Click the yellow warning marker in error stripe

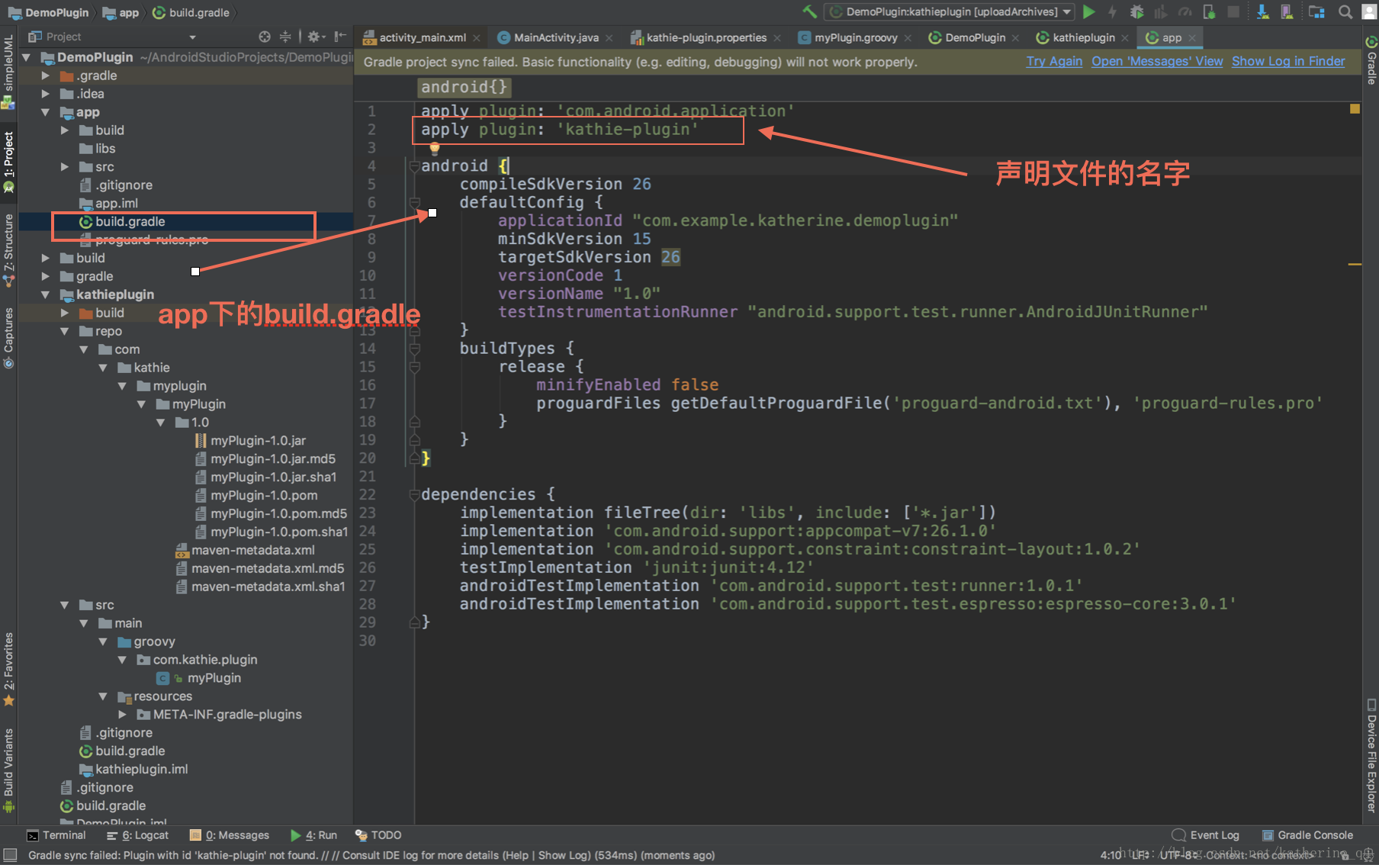(1355, 109)
